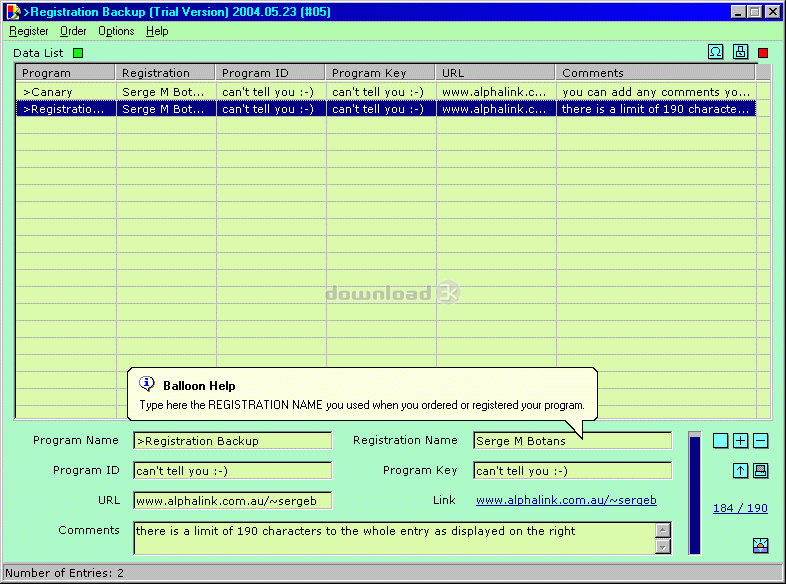The image size is (786, 584).
Task: Click the dark blue vertical capacity bar
Action: pos(695,492)
